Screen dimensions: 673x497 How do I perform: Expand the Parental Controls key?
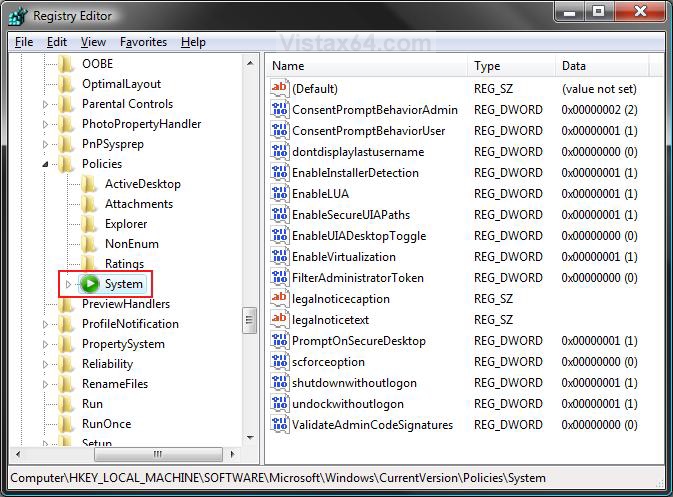[45, 104]
